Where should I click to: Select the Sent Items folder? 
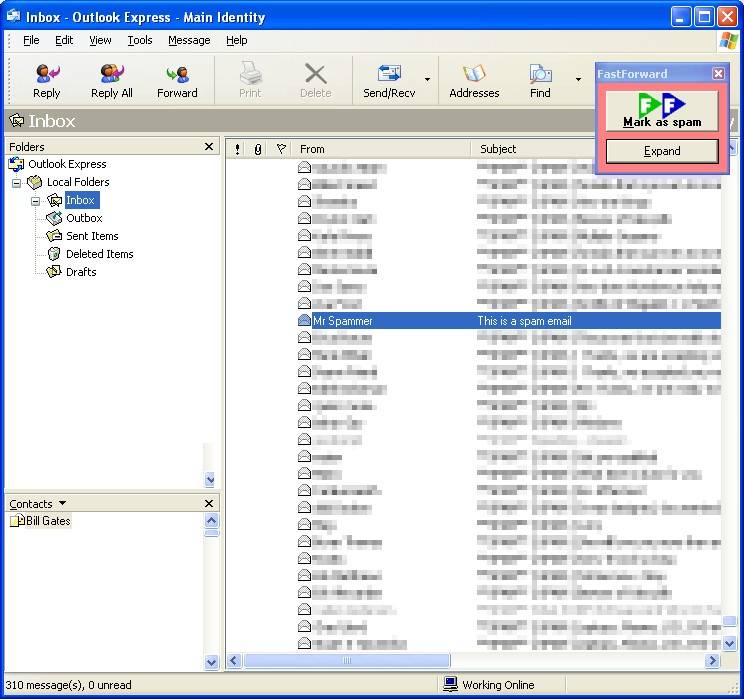click(92, 236)
